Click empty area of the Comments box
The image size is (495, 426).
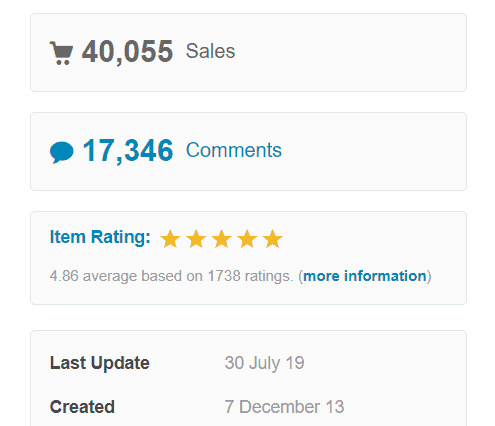click(x=373, y=152)
